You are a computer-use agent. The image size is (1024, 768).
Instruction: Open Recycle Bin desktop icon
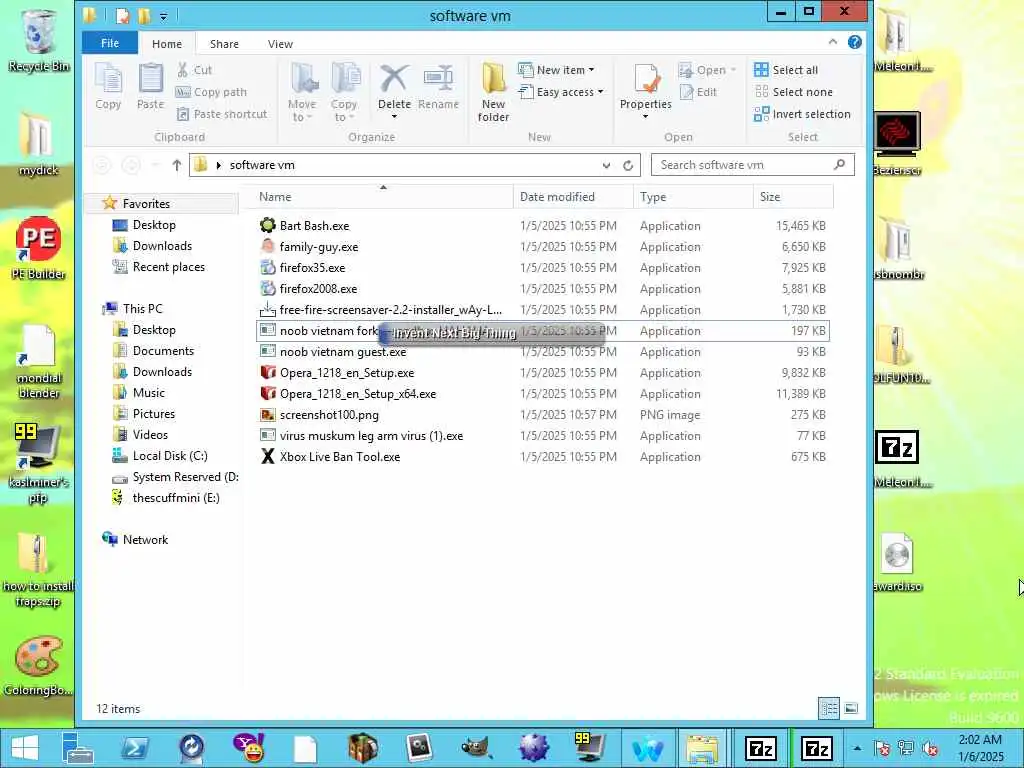pyautogui.click(x=39, y=40)
